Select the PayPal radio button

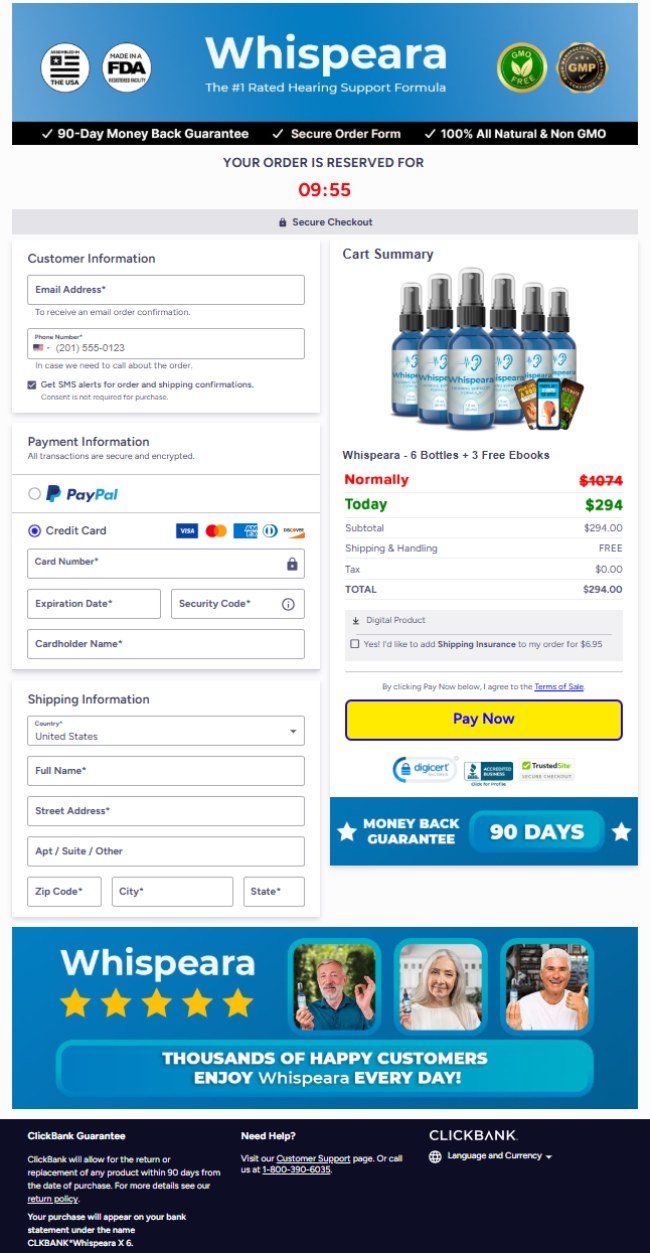[35, 494]
